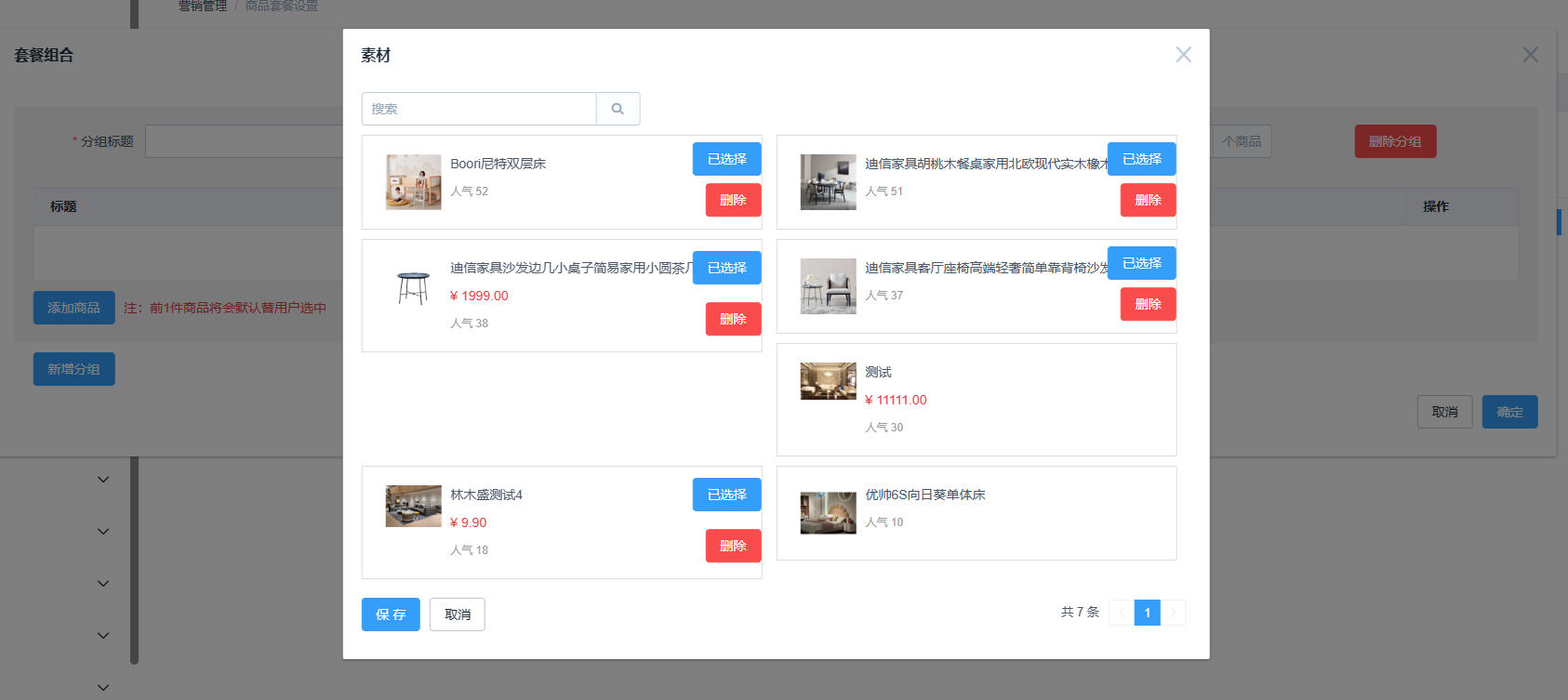
Task: Click 确定 in the 套餐组合 dialog
Action: pos(1509,412)
